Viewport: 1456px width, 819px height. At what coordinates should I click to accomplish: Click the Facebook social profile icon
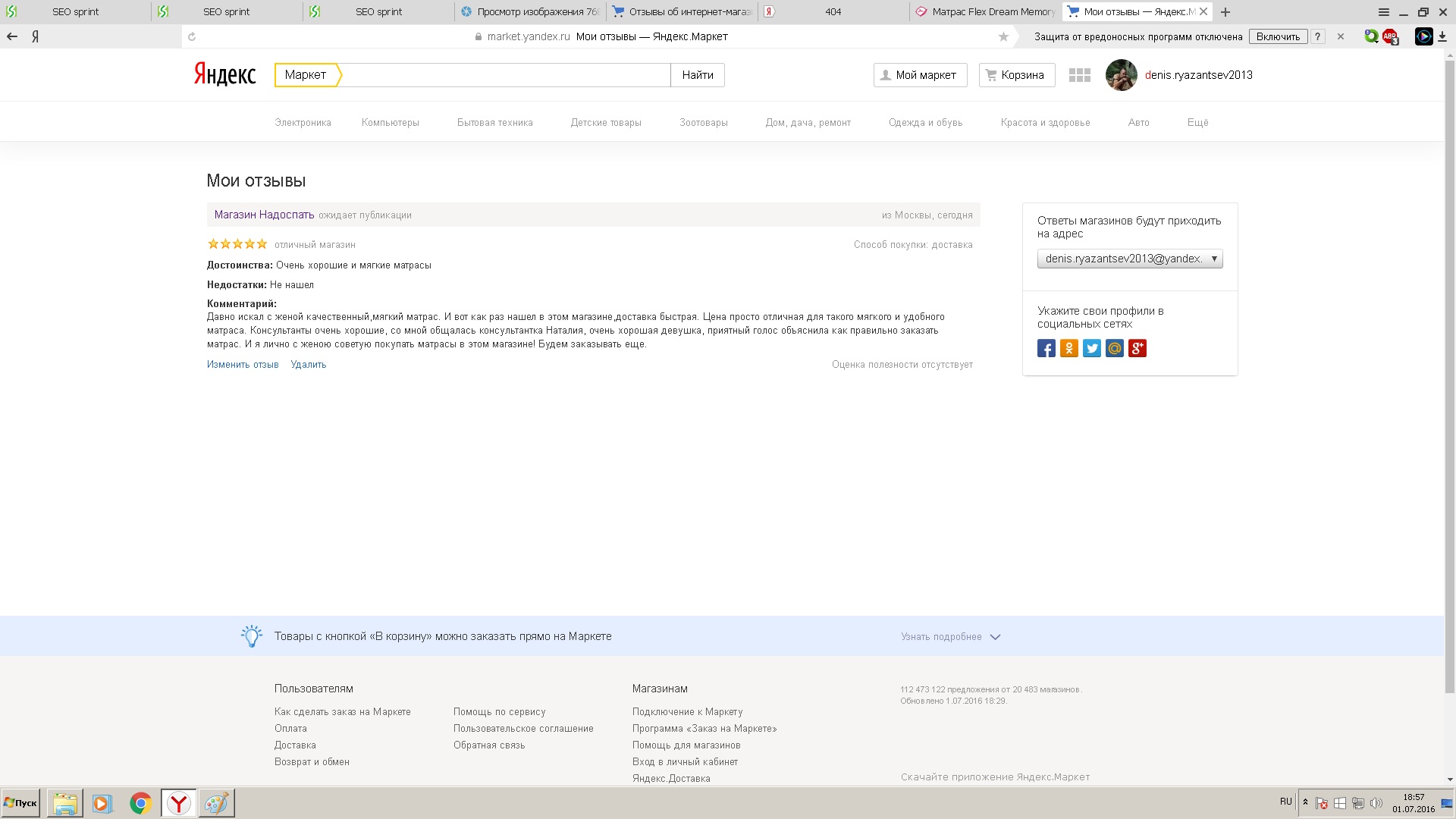click(x=1046, y=349)
